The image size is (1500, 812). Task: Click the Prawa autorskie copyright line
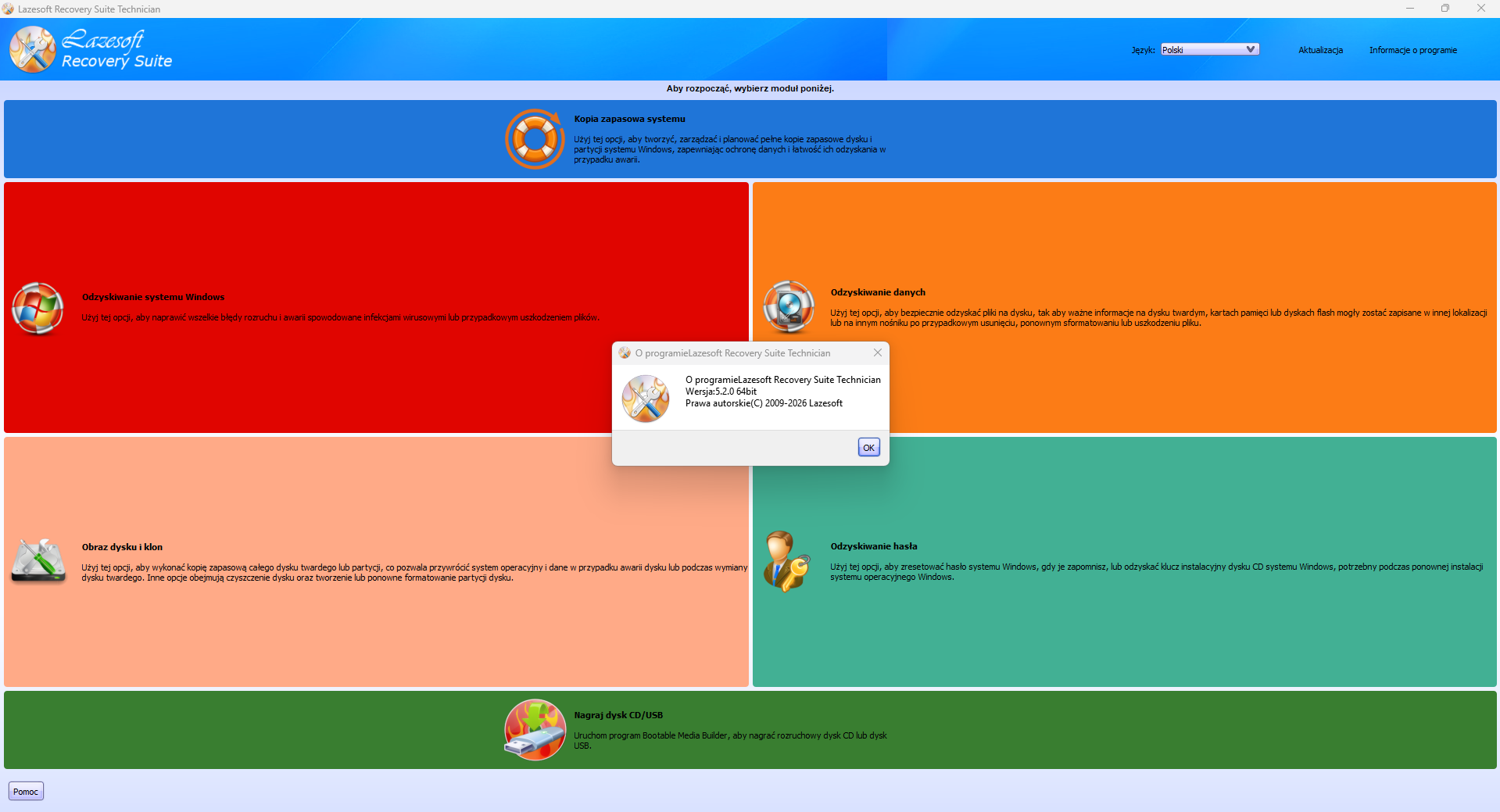coord(764,403)
